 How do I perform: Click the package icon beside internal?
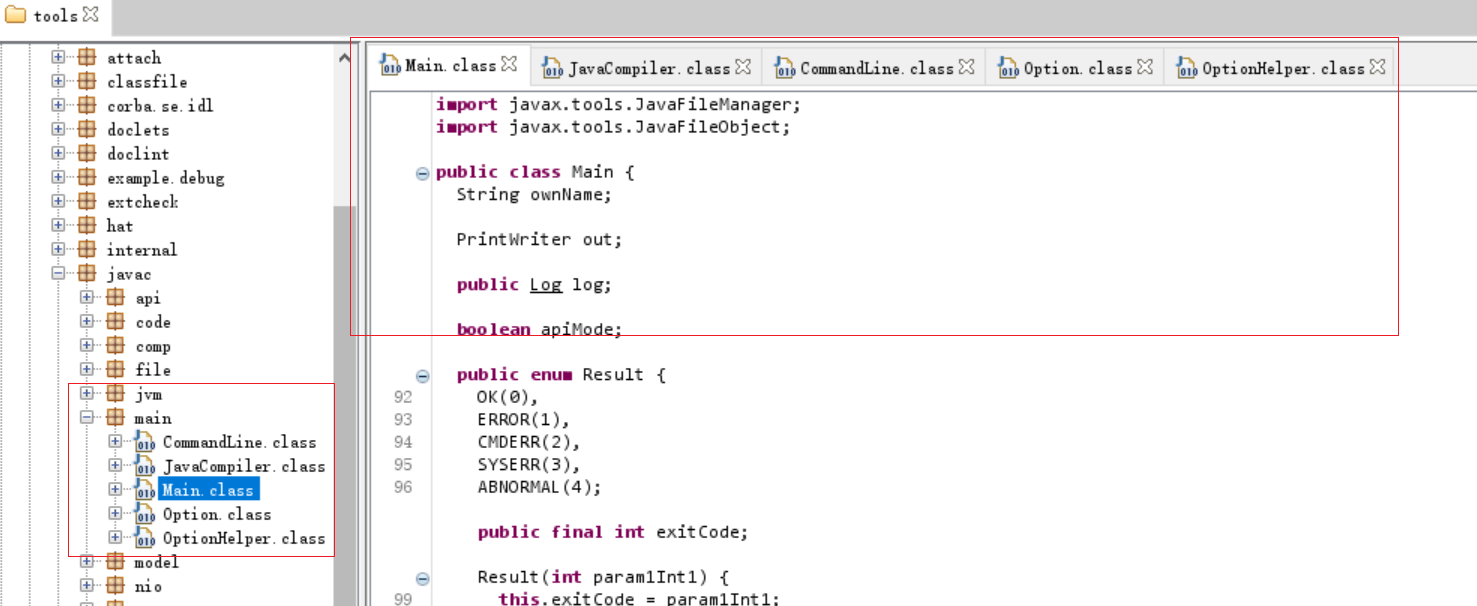(85, 249)
